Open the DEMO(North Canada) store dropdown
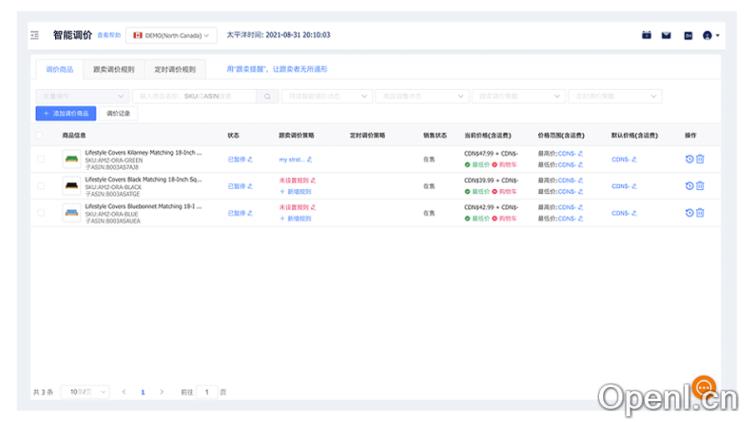The image size is (750, 422). point(171,35)
